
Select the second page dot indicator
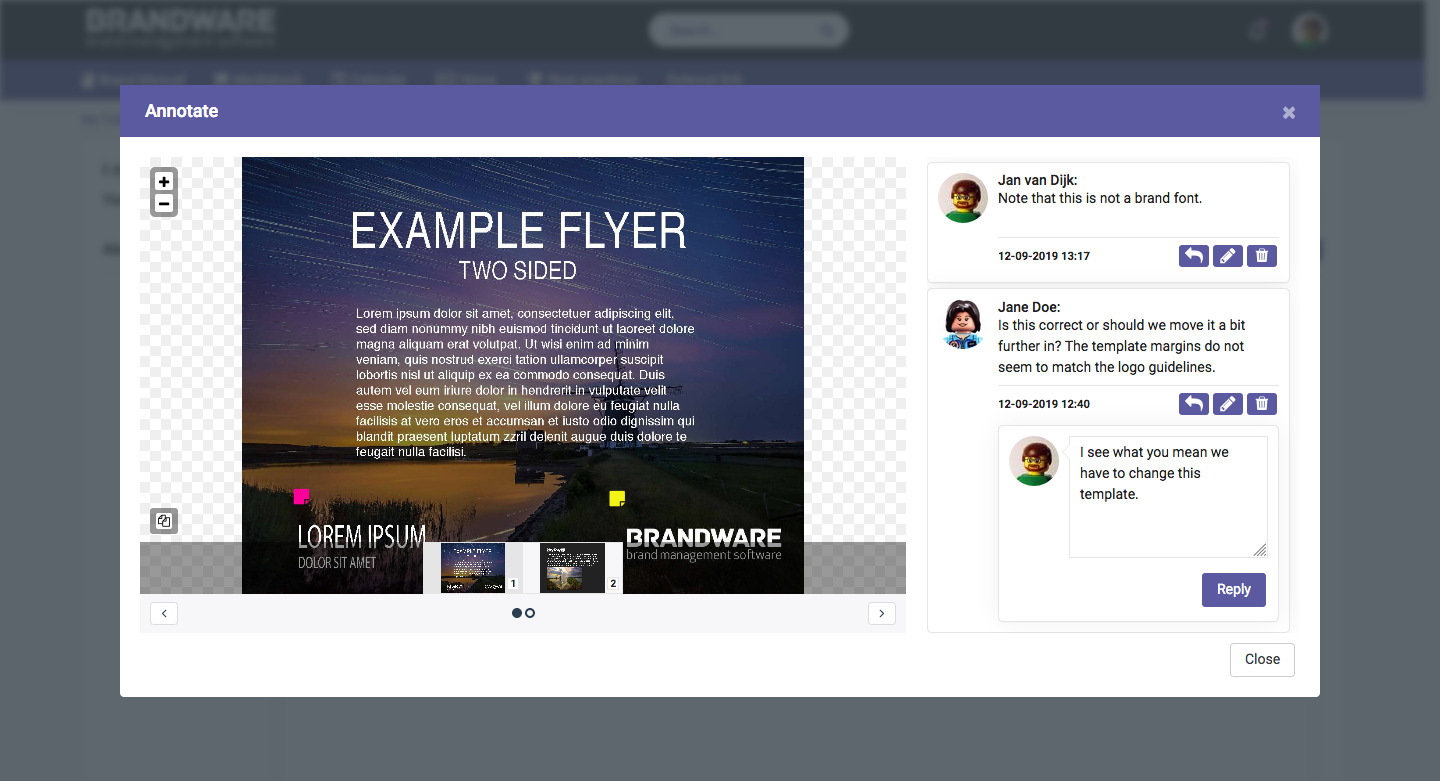530,613
